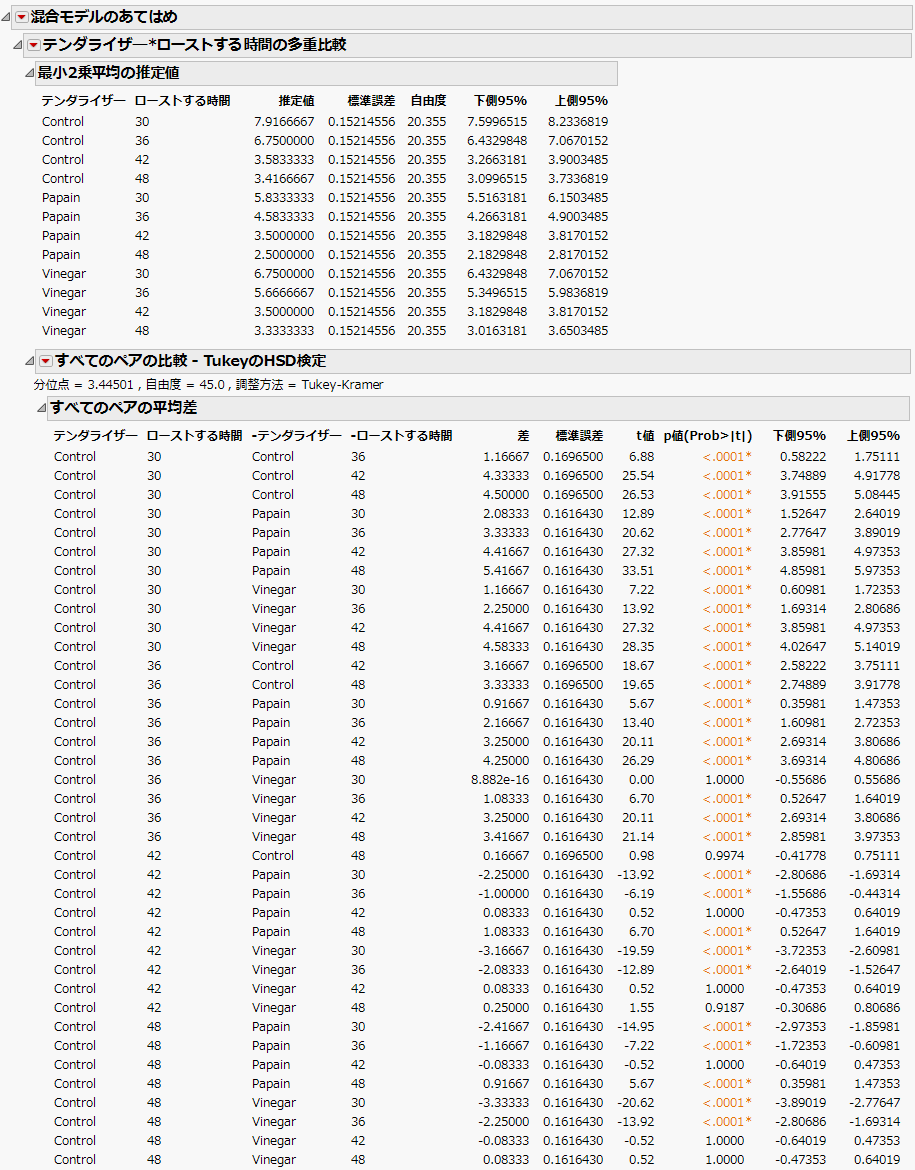
Task: Select difference value -3.16667
Action: pyautogui.click(x=504, y=951)
